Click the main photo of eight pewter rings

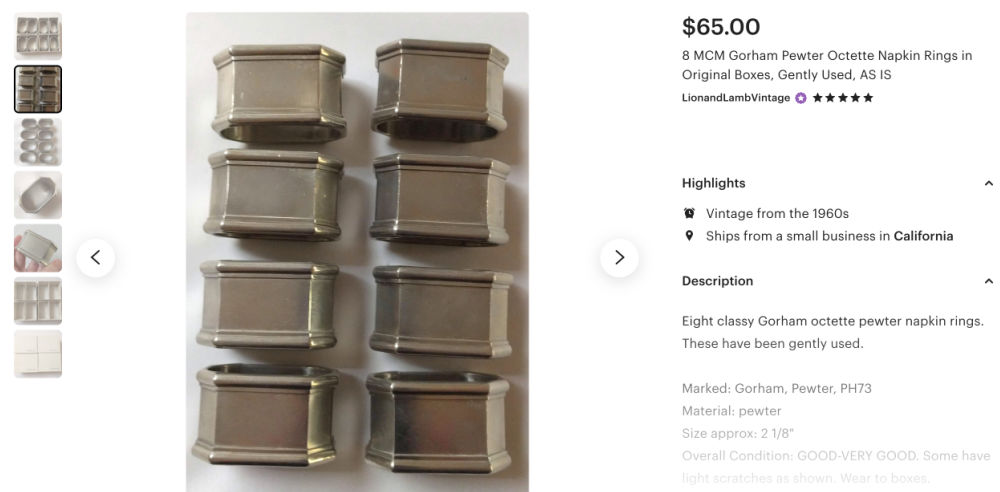357,252
